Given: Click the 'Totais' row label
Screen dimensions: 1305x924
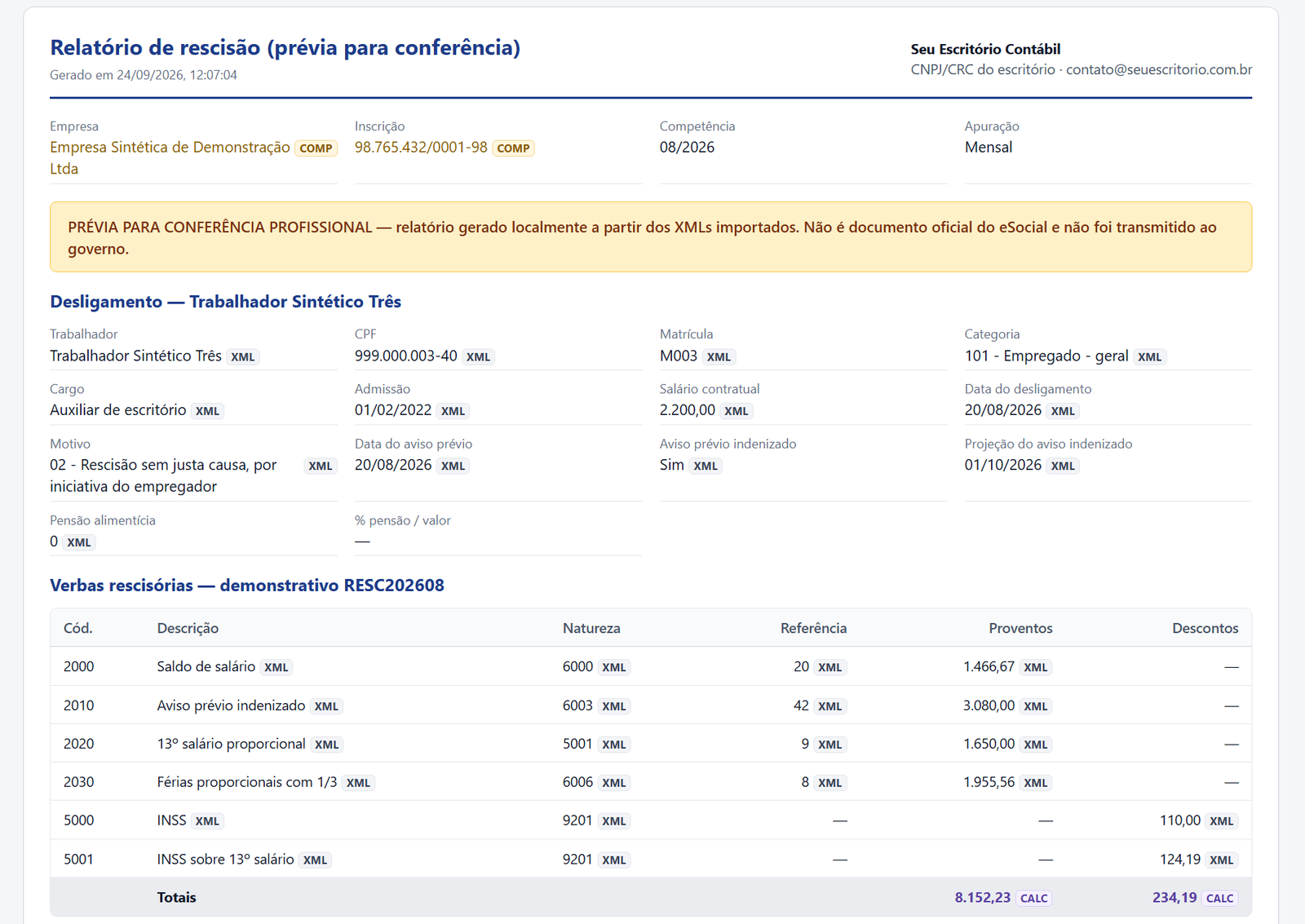Looking at the screenshot, I should pos(176,897).
